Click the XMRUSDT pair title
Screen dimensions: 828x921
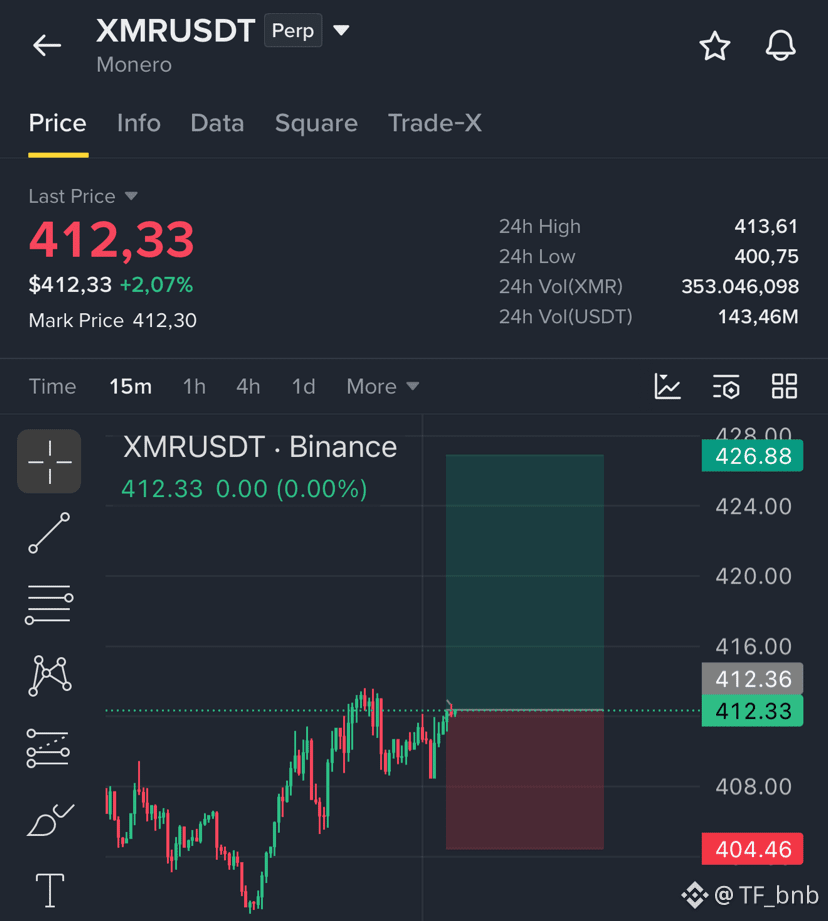point(176,31)
